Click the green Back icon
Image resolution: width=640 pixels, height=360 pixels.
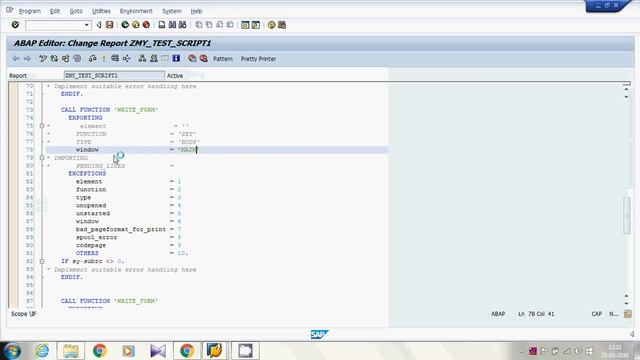coord(125,25)
